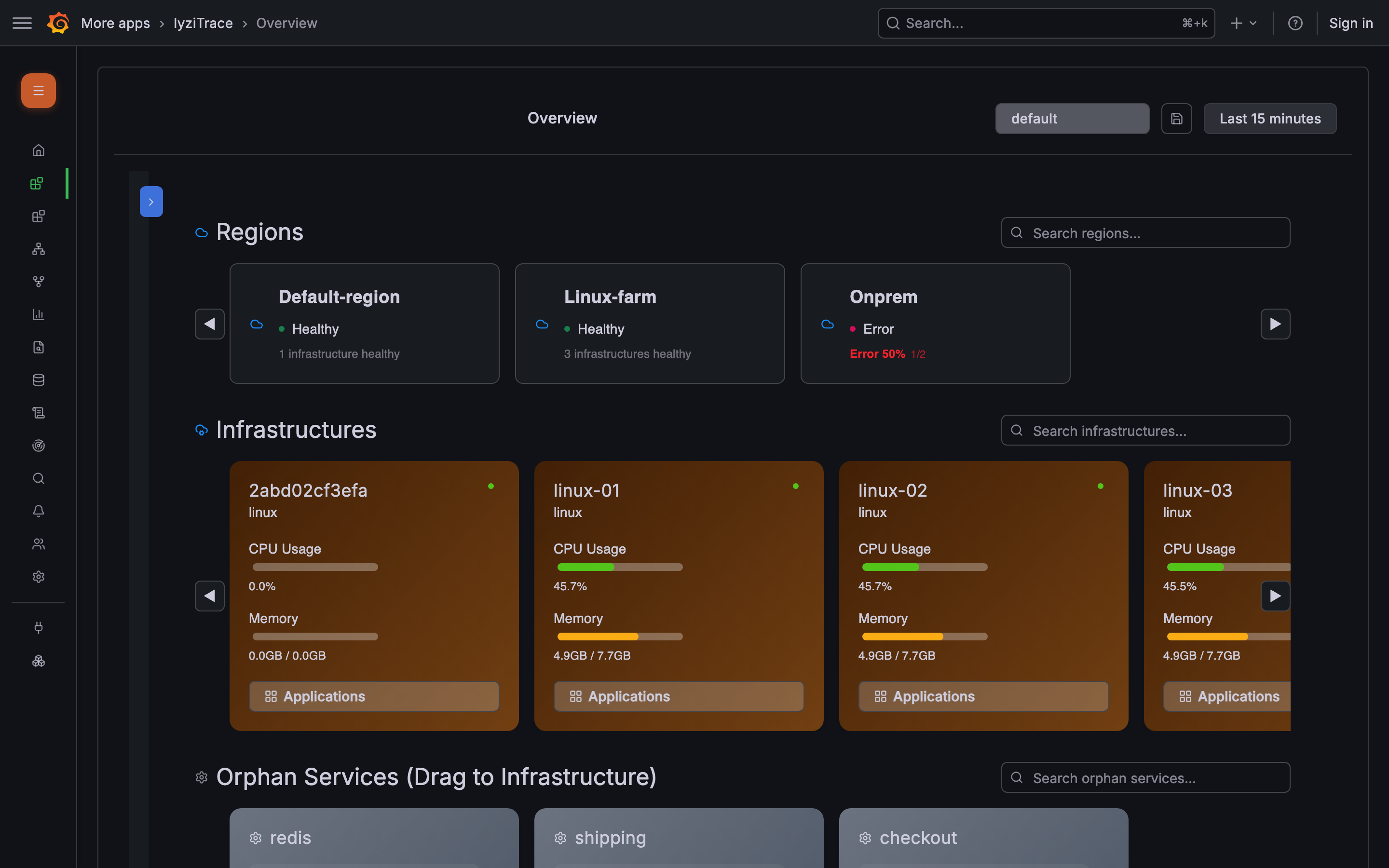1389x868 pixels.
Task: Open the database sidebar icon
Action: pos(39,380)
